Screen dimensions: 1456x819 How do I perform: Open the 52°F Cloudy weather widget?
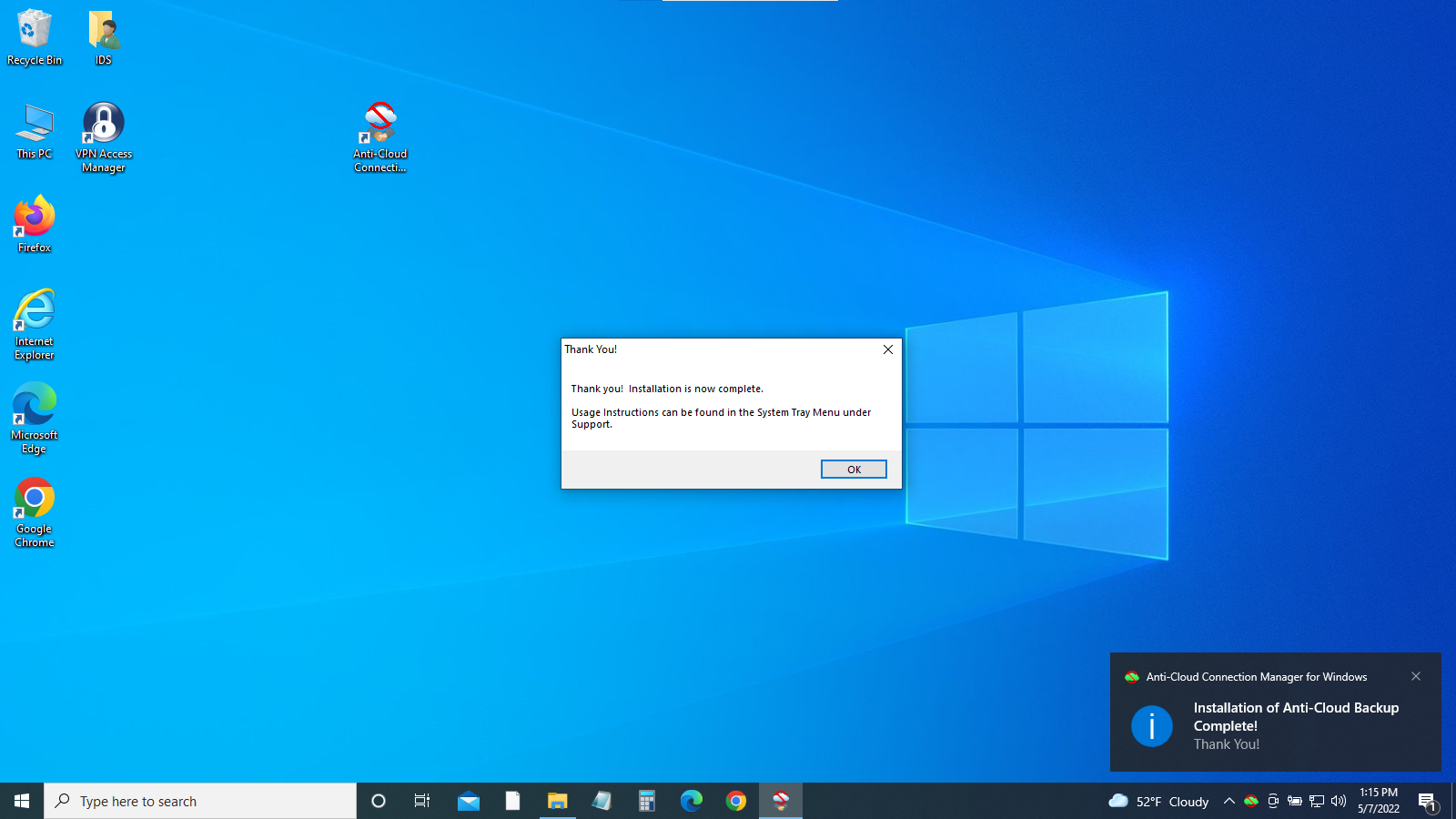point(1158,801)
